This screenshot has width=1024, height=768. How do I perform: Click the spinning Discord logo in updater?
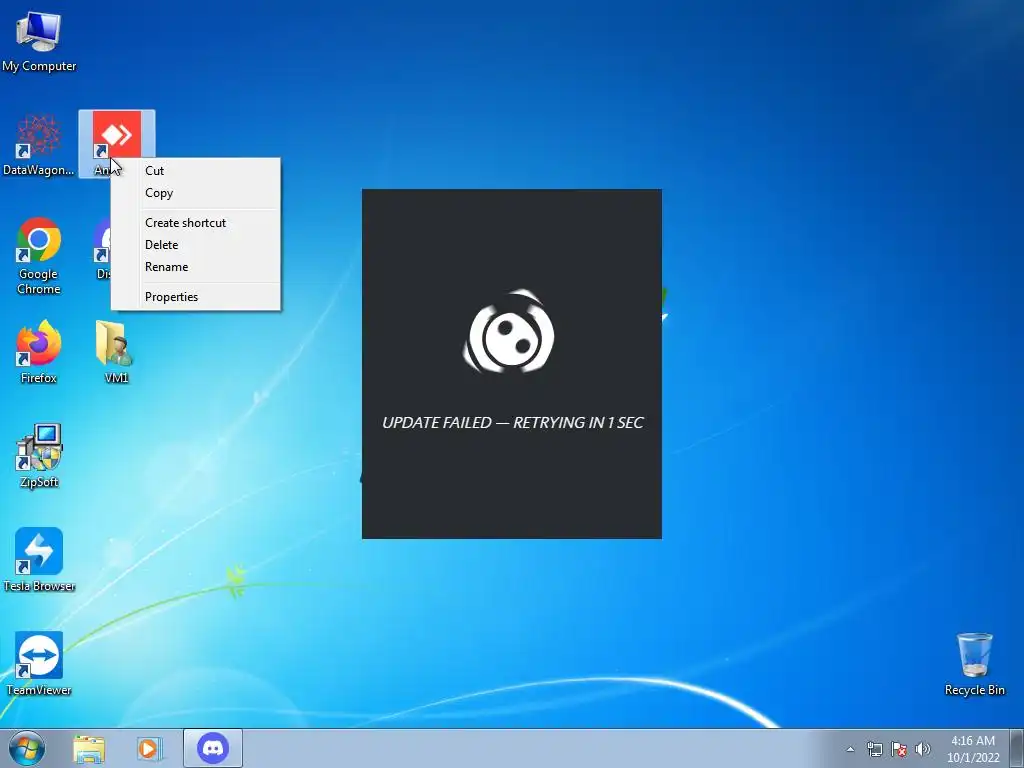point(510,332)
